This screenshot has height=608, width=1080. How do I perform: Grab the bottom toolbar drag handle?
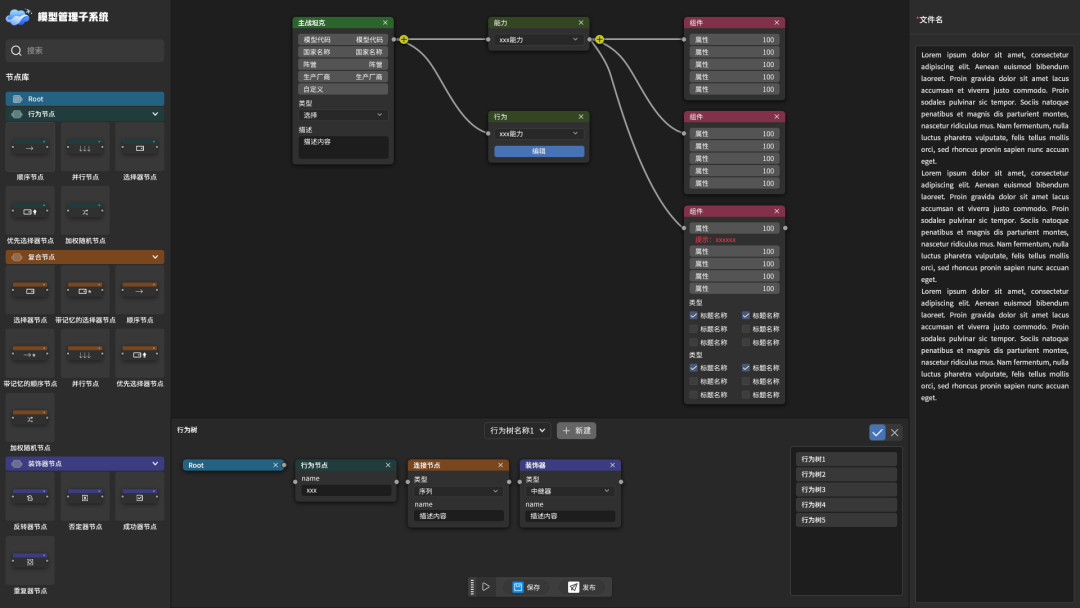click(472, 587)
